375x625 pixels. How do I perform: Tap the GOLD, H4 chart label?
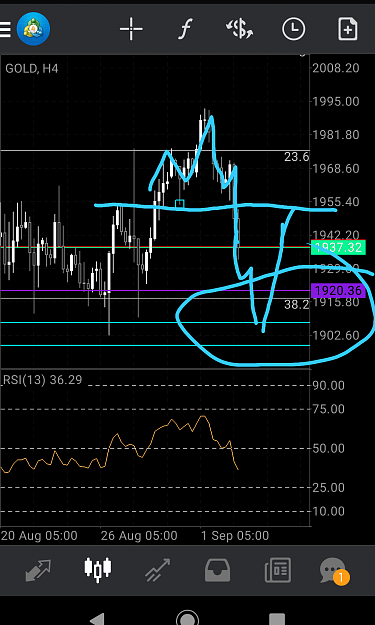pyautogui.click(x=31, y=69)
